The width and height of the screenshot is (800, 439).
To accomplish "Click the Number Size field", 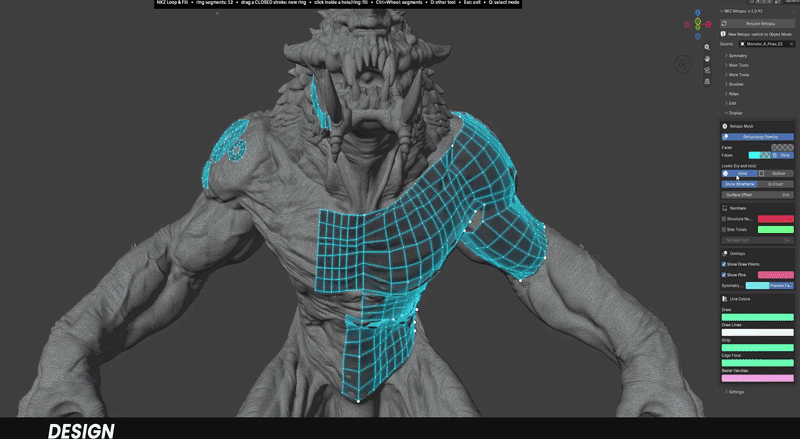I will click(758, 240).
